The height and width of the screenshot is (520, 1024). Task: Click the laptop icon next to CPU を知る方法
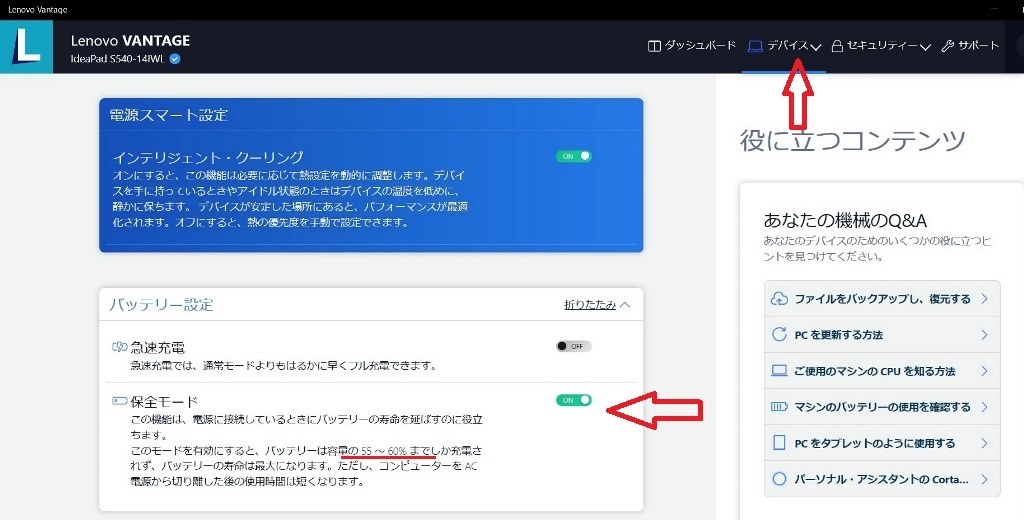pos(779,370)
